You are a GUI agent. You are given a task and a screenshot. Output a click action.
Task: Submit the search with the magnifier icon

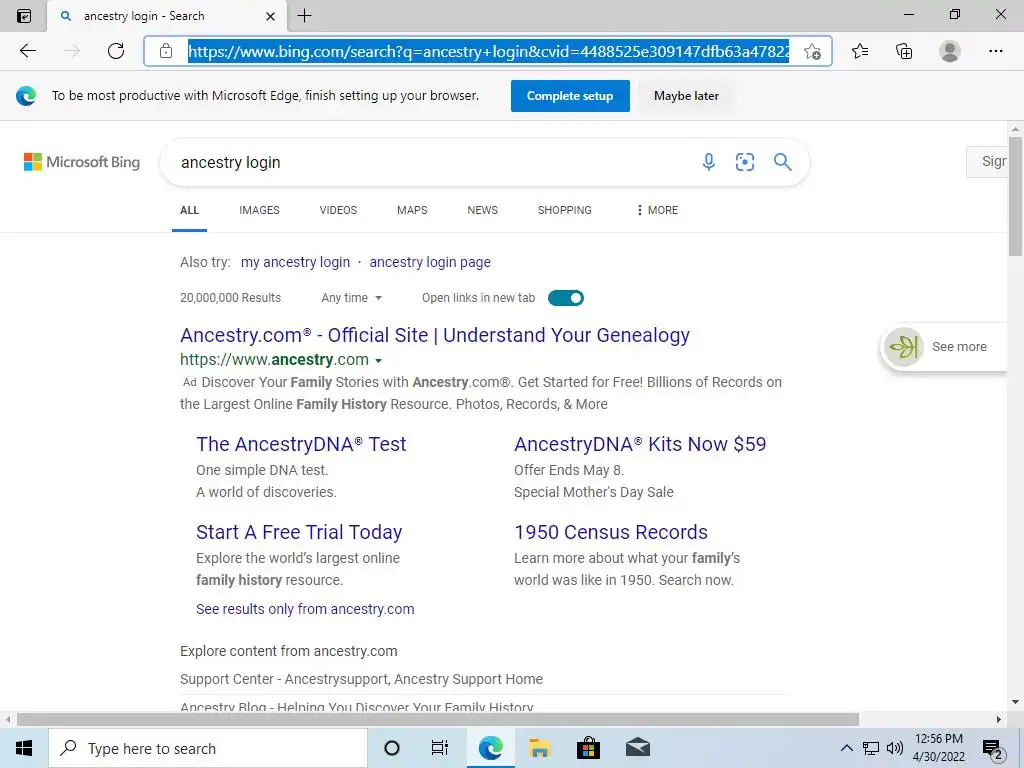(x=782, y=162)
